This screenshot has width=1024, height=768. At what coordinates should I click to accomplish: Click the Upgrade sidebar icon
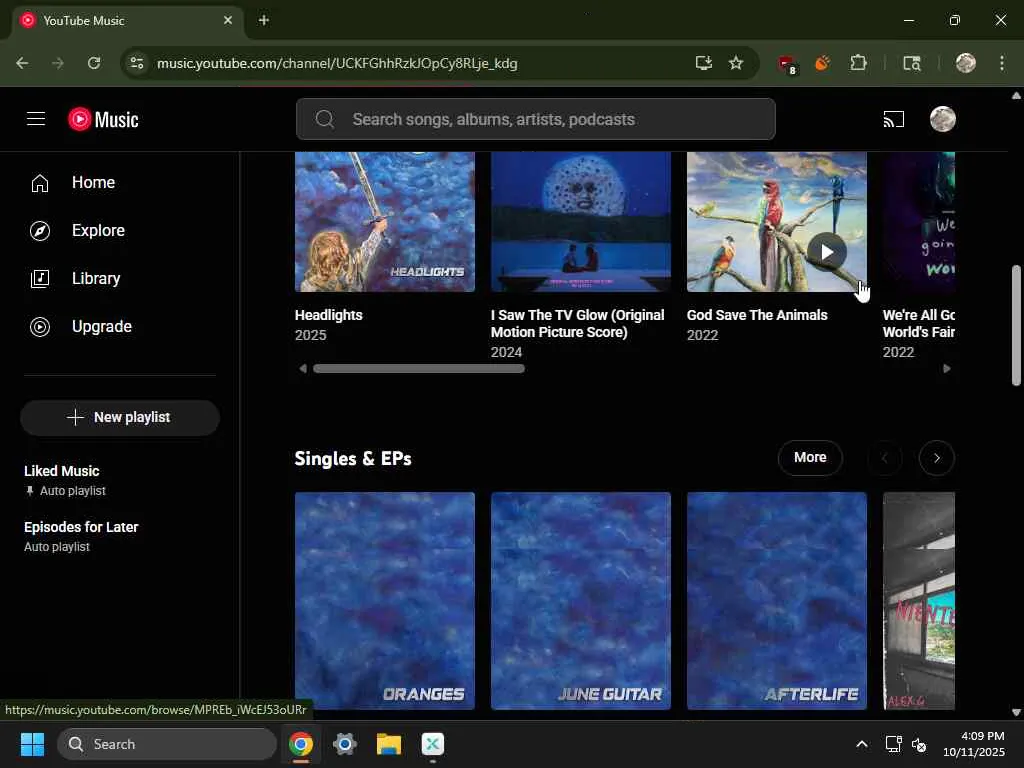pyautogui.click(x=40, y=327)
